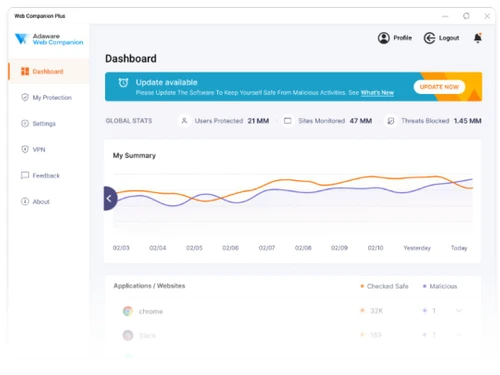
Task: Click the Users Protected 21 MM value
Action: tap(258, 121)
